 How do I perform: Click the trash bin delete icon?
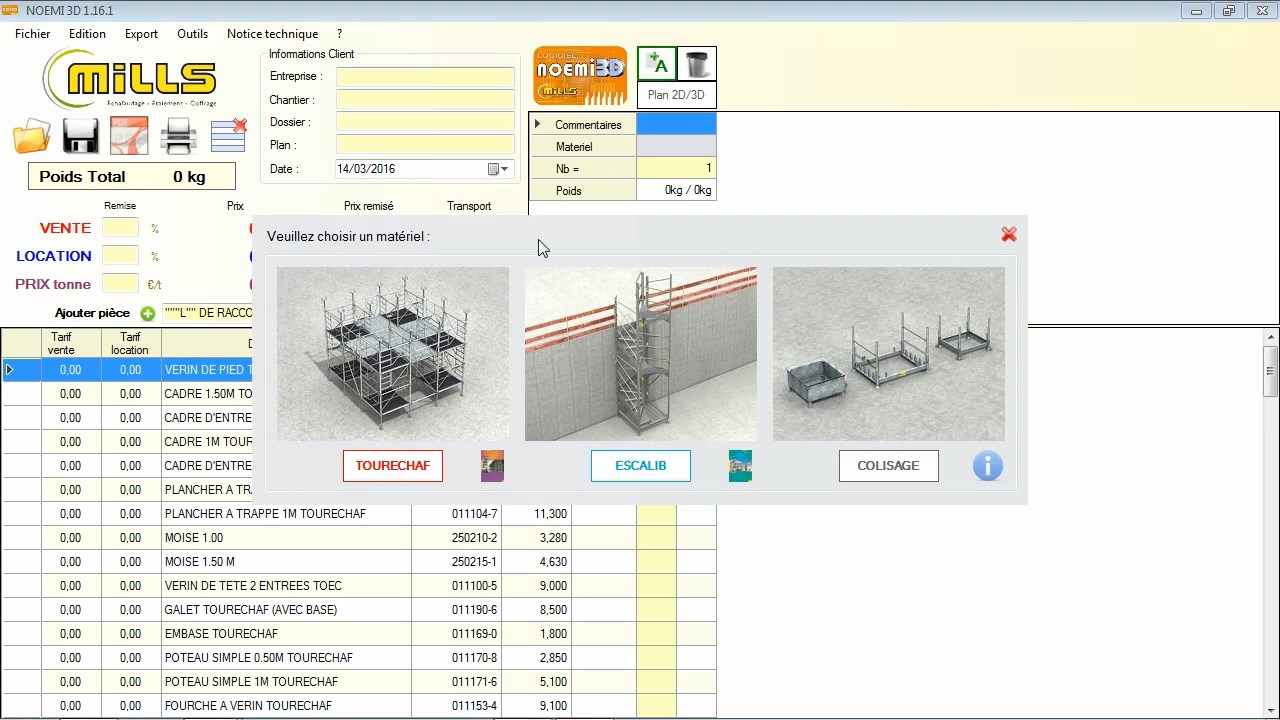(697, 64)
